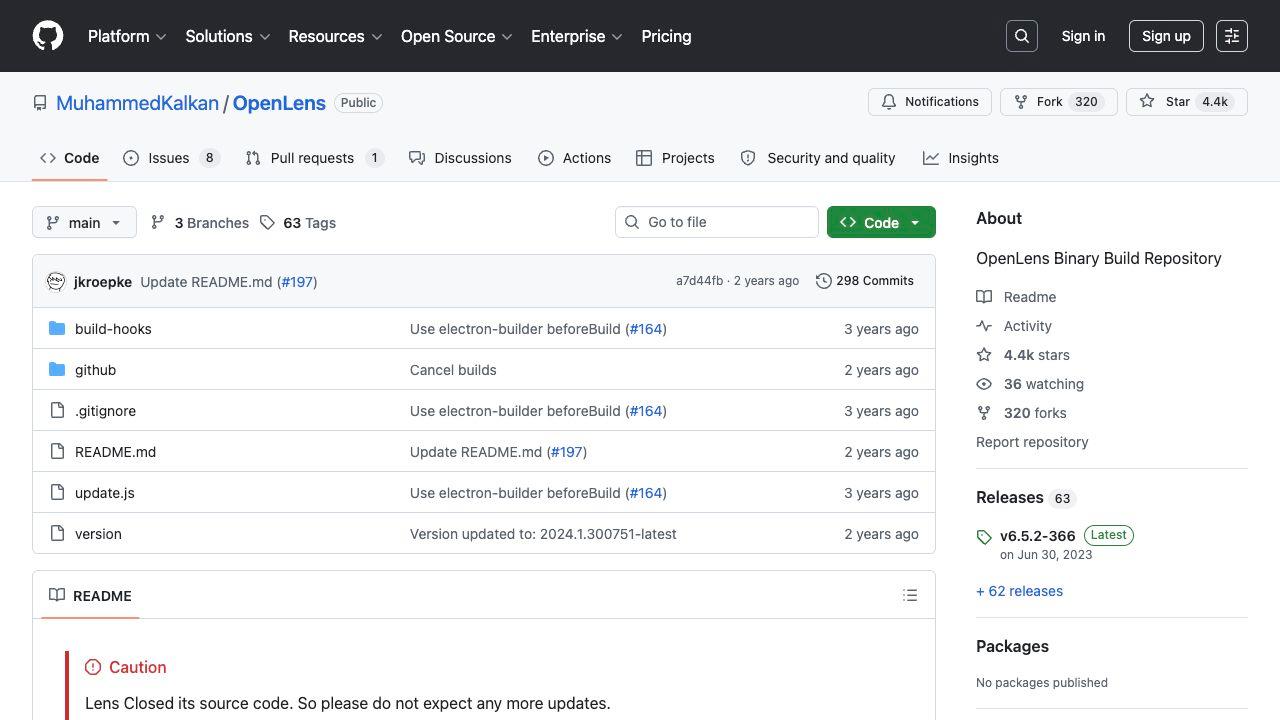Open pull request #197 in latest commit

coord(297,282)
